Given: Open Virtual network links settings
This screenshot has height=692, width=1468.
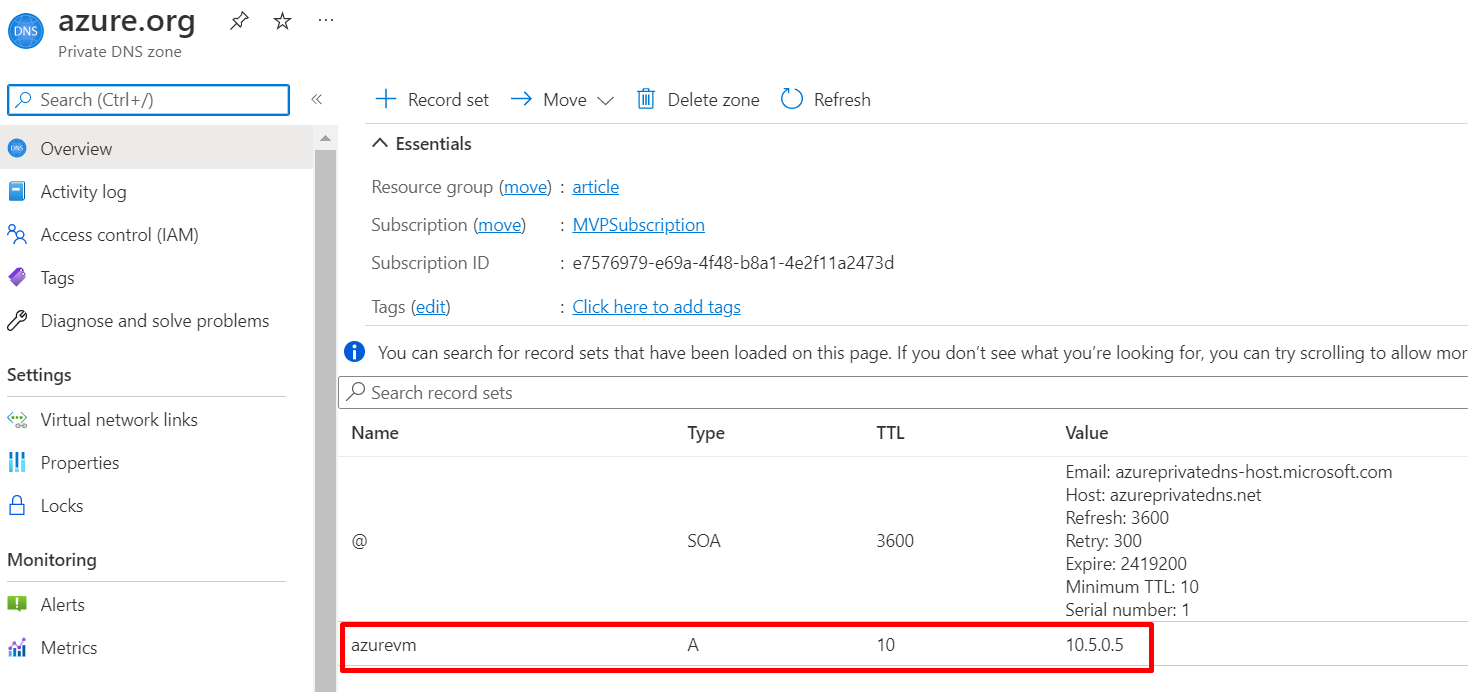Looking at the screenshot, I should point(119,420).
